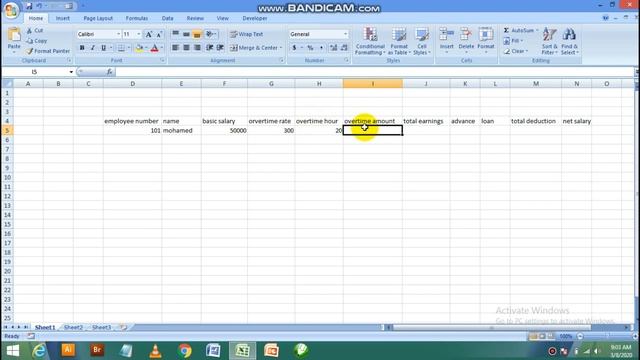This screenshot has width=640, height=360.
Task: Apply Percent Style icon
Action: (310, 48)
